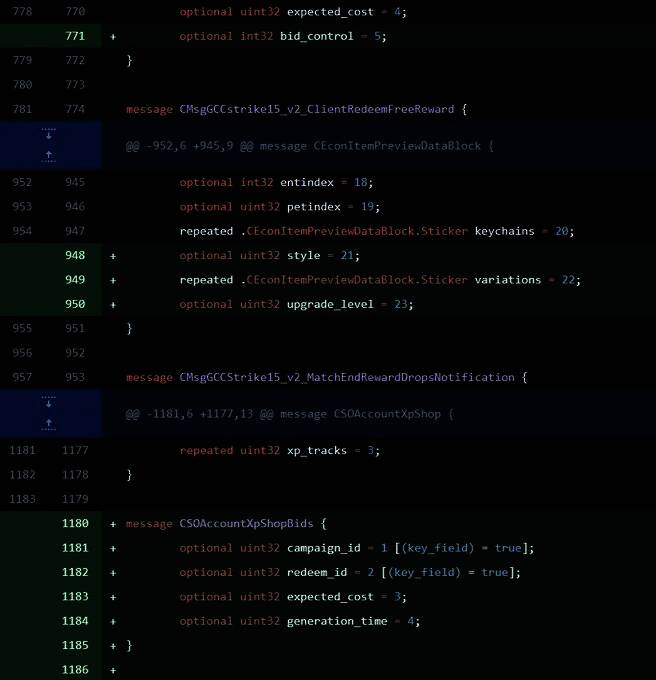Click the plus marker on variations line

[x=113, y=280]
